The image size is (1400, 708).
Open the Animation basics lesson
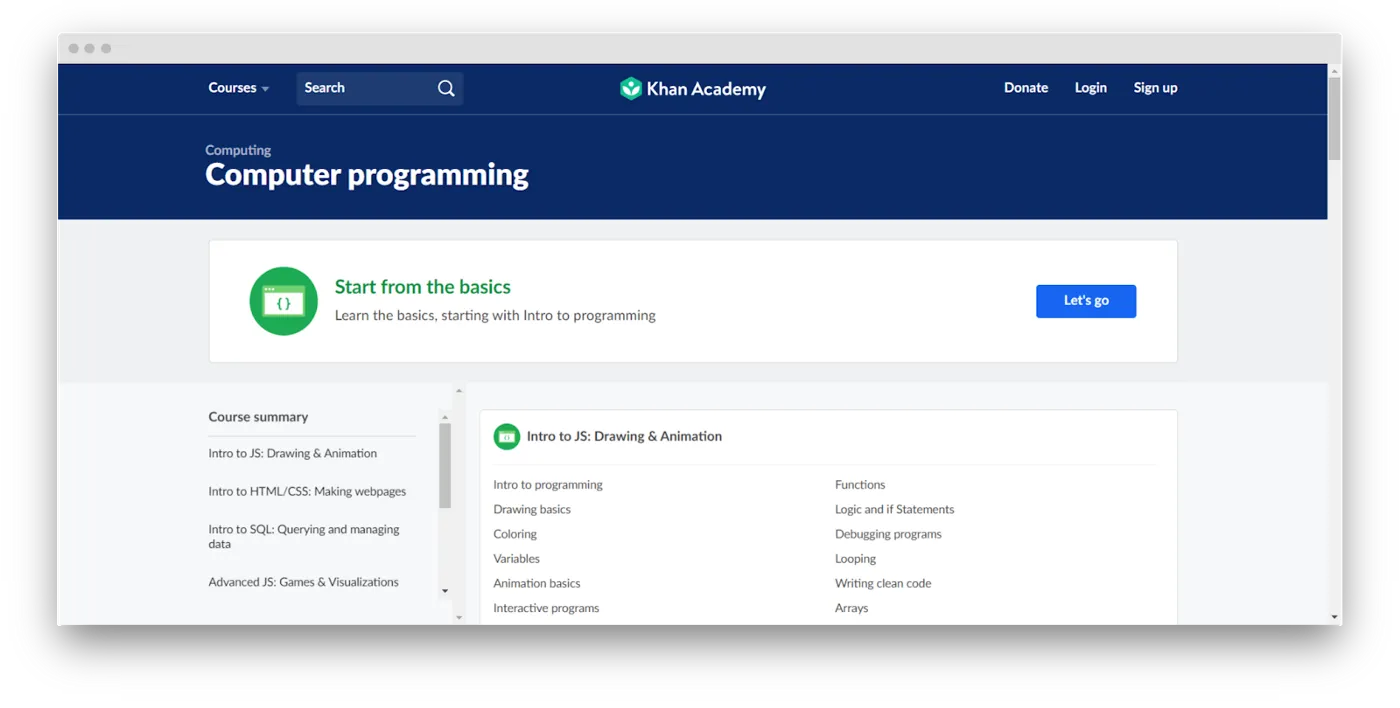(537, 583)
